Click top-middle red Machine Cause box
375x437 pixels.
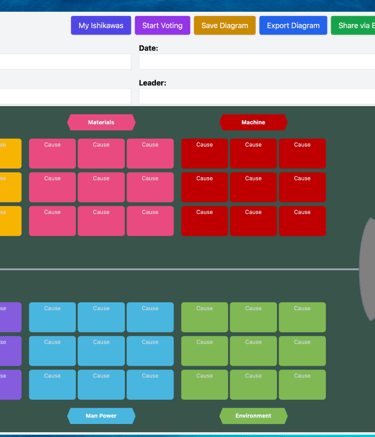click(253, 154)
